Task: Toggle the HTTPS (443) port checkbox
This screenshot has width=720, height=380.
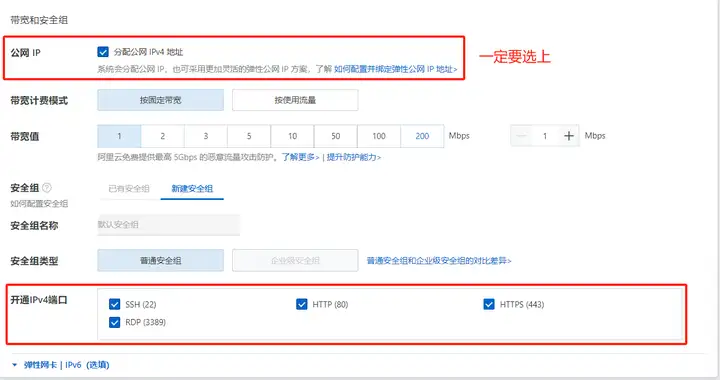Action: click(489, 304)
